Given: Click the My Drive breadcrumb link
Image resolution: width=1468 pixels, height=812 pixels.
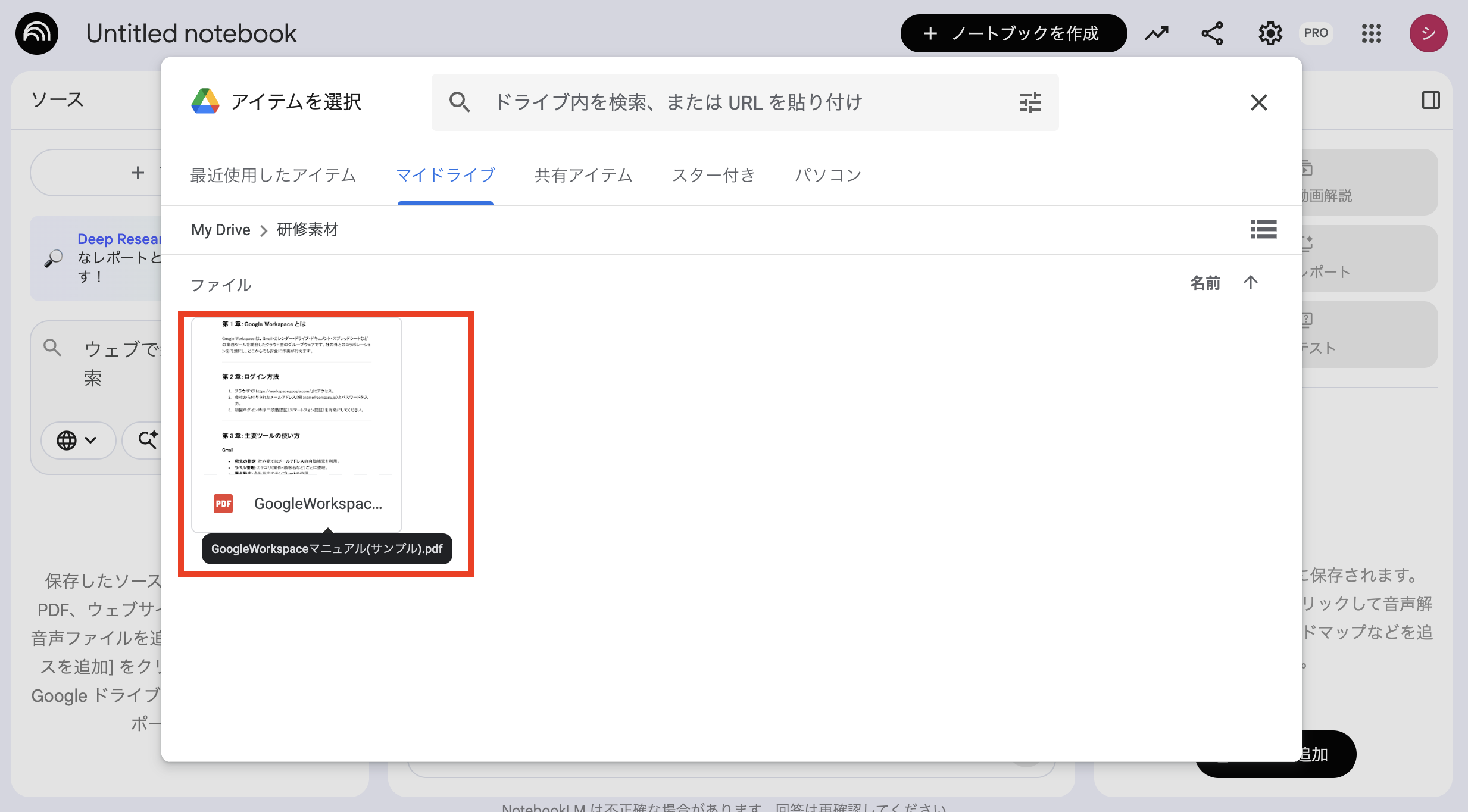Looking at the screenshot, I should pos(220,230).
